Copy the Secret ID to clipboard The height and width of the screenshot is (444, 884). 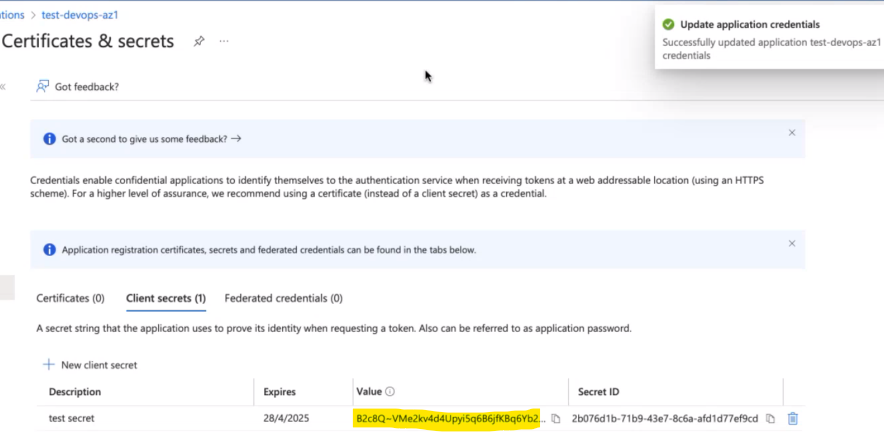(770, 418)
